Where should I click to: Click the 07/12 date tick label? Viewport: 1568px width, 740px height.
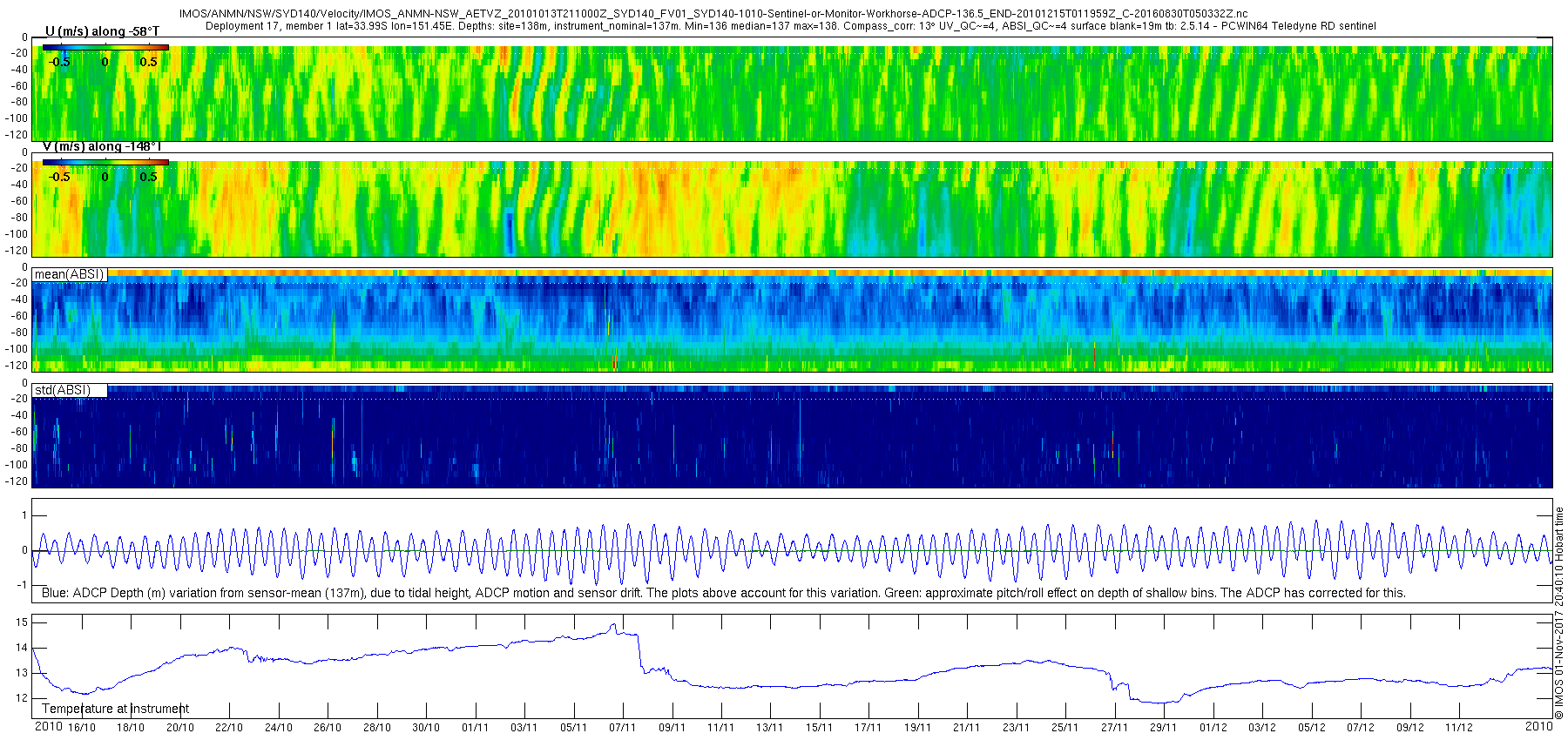tap(1361, 727)
